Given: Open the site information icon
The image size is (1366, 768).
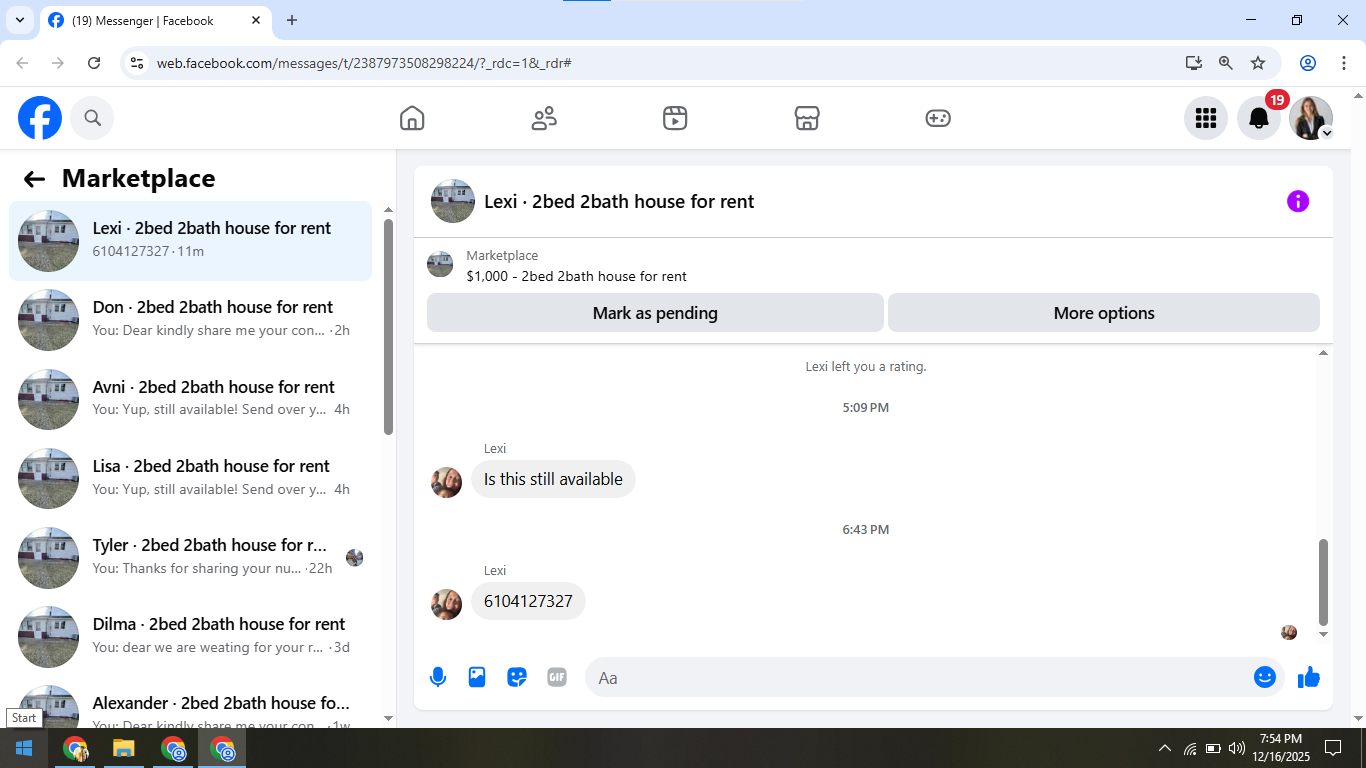Looking at the screenshot, I should click(138, 63).
